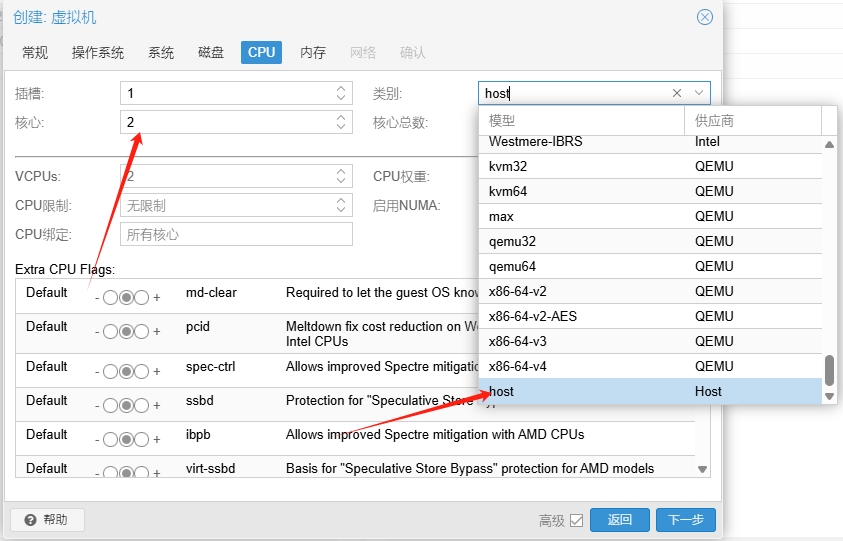
Task: Toggle the advanced options checkbox
Action: [576, 520]
